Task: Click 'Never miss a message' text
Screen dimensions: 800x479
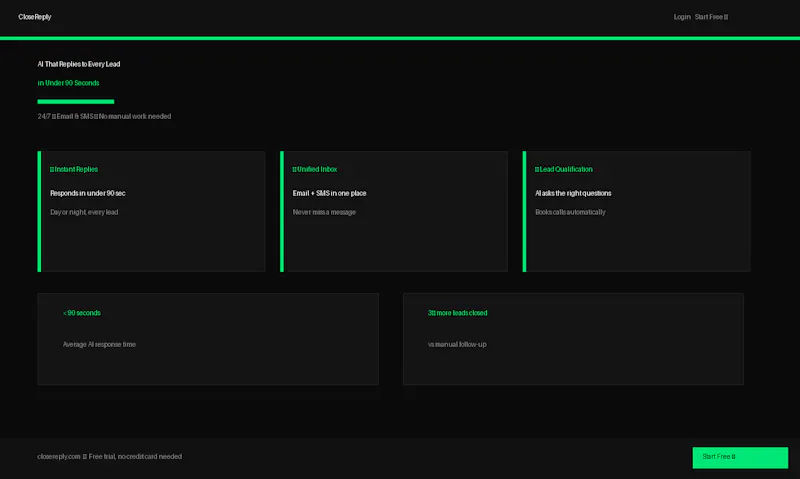Action: [324, 212]
